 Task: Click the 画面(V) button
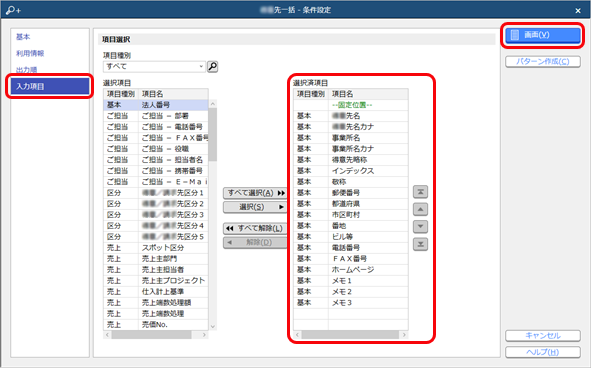543,35
